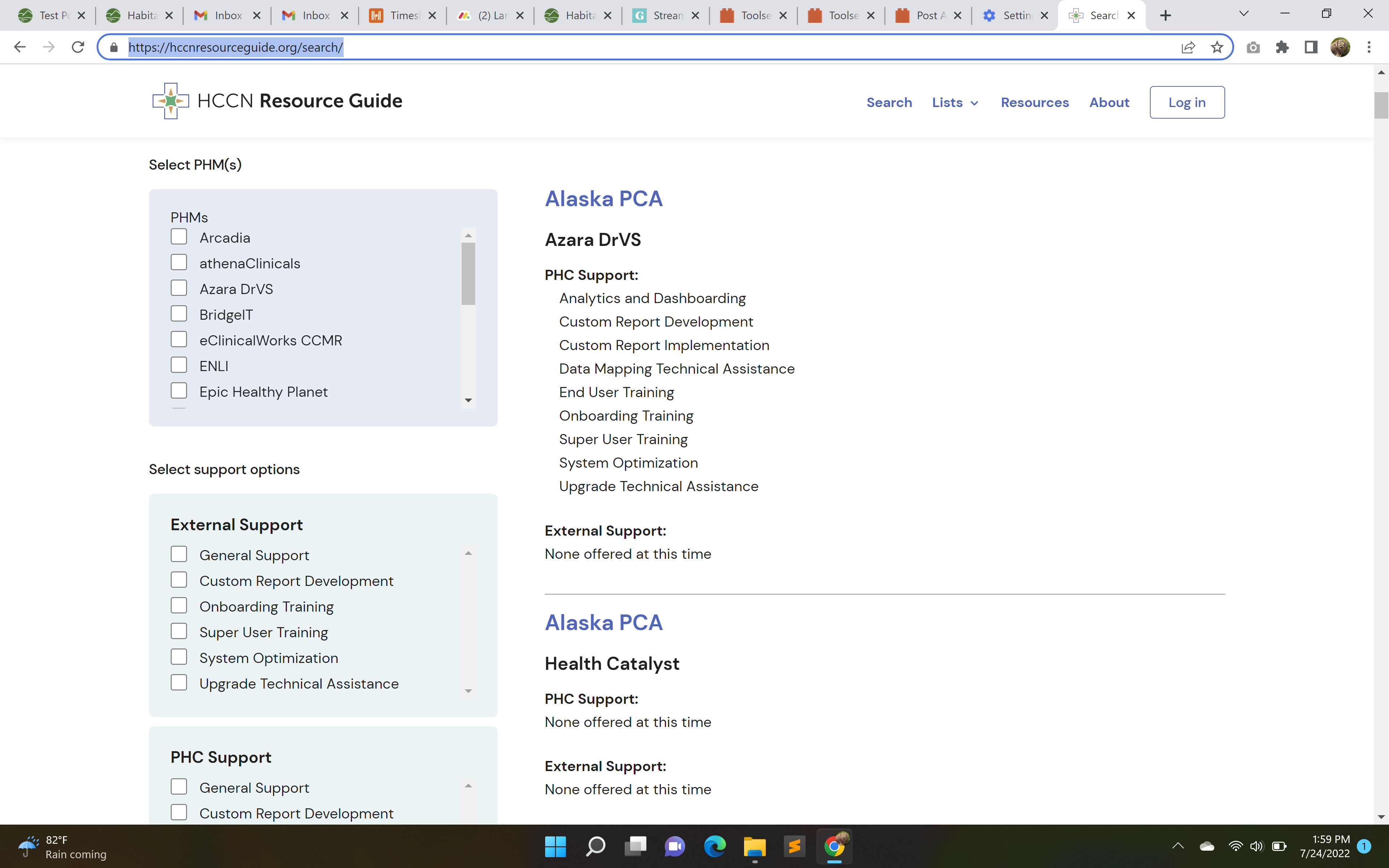Check External Support's Custom Report Development box
This screenshot has height=868, width=1389.
[179, 580]
